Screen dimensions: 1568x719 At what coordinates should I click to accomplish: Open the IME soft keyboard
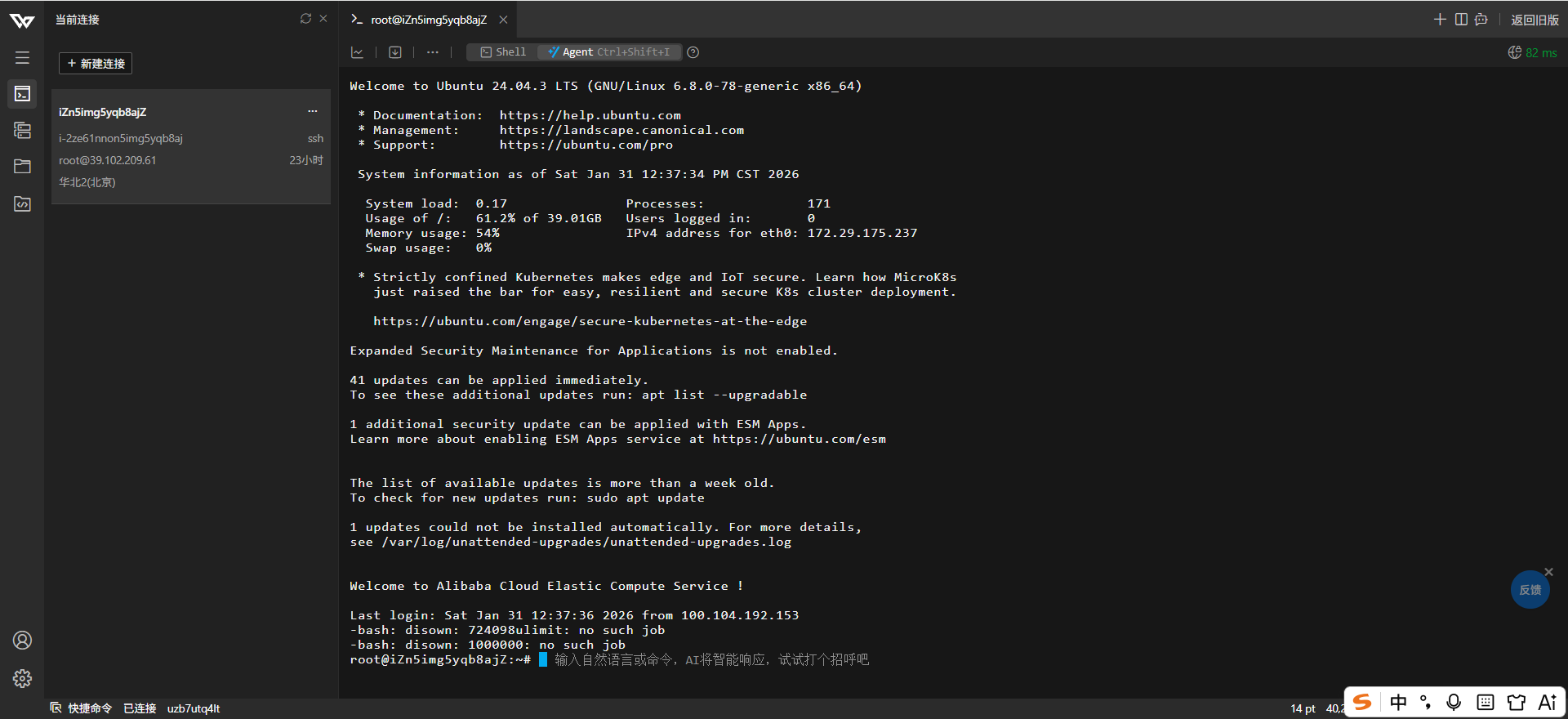click(x=1486, y=702)
